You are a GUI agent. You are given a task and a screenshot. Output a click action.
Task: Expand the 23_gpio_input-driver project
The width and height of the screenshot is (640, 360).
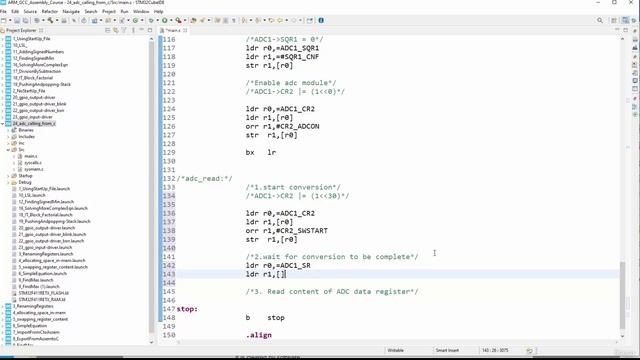(x=2, y=117)
